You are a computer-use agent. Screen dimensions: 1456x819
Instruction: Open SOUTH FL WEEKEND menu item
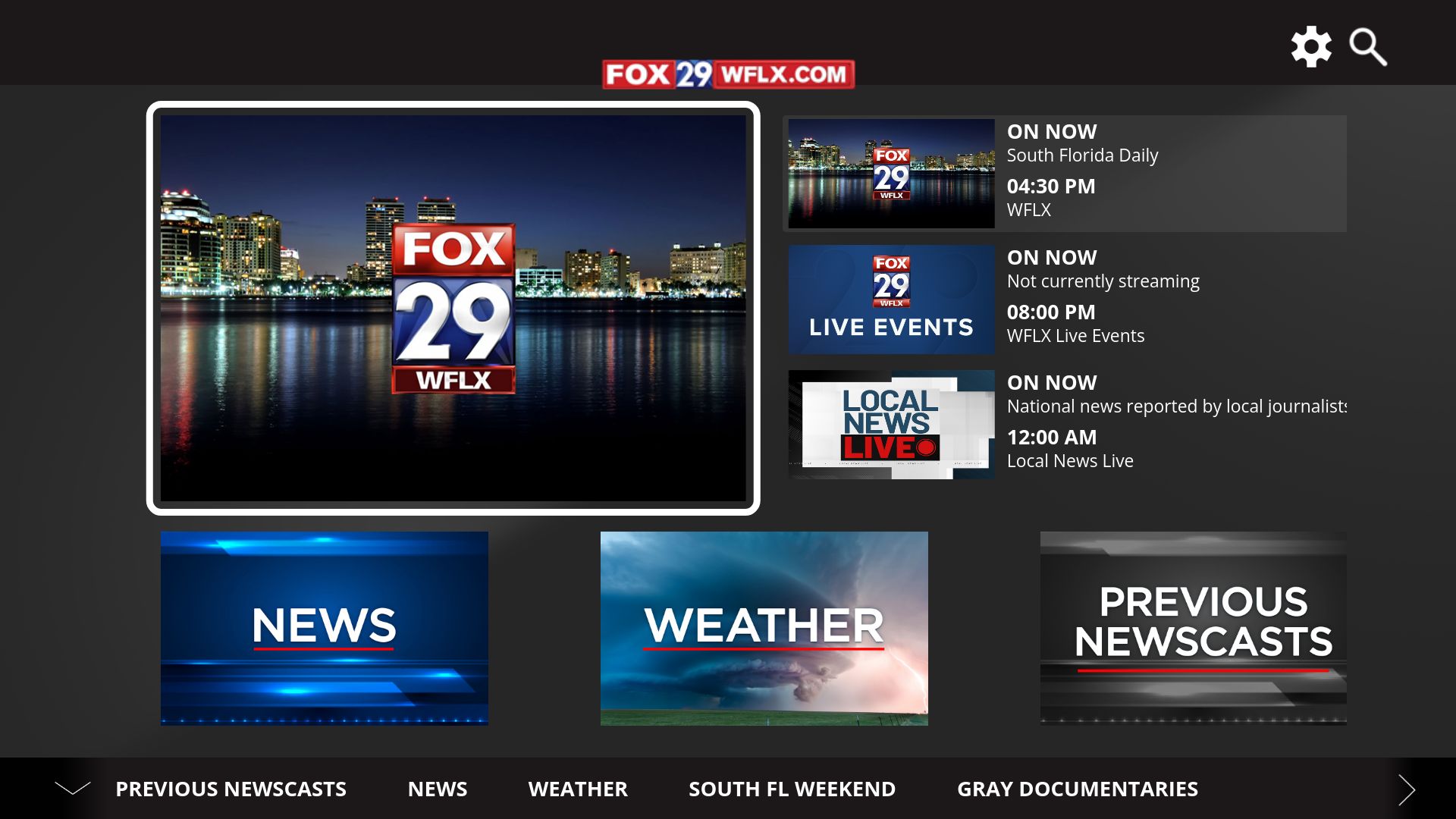[x=792, y=789]
